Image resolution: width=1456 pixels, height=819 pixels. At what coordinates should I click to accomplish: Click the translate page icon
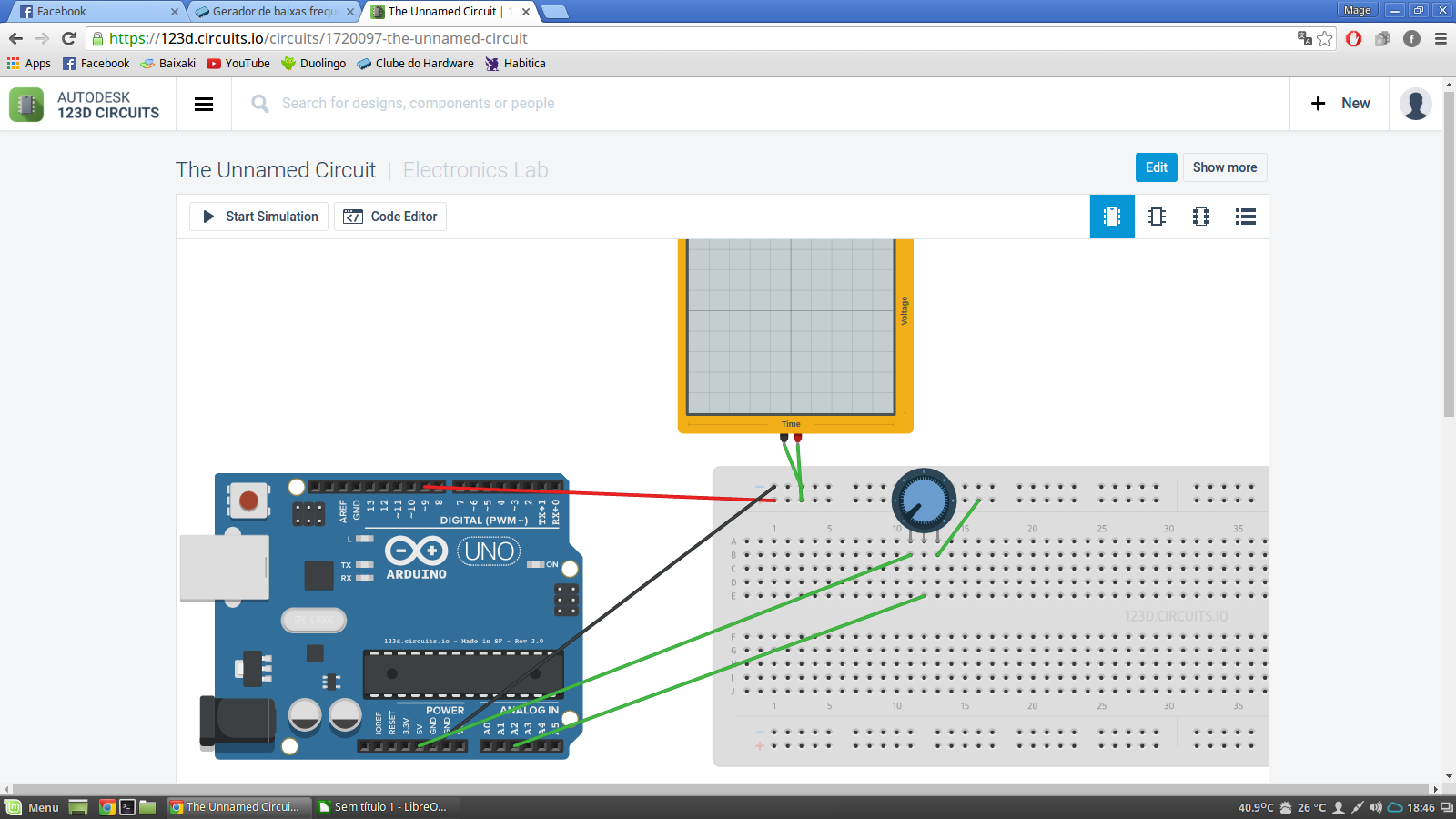pos(1305,38)
